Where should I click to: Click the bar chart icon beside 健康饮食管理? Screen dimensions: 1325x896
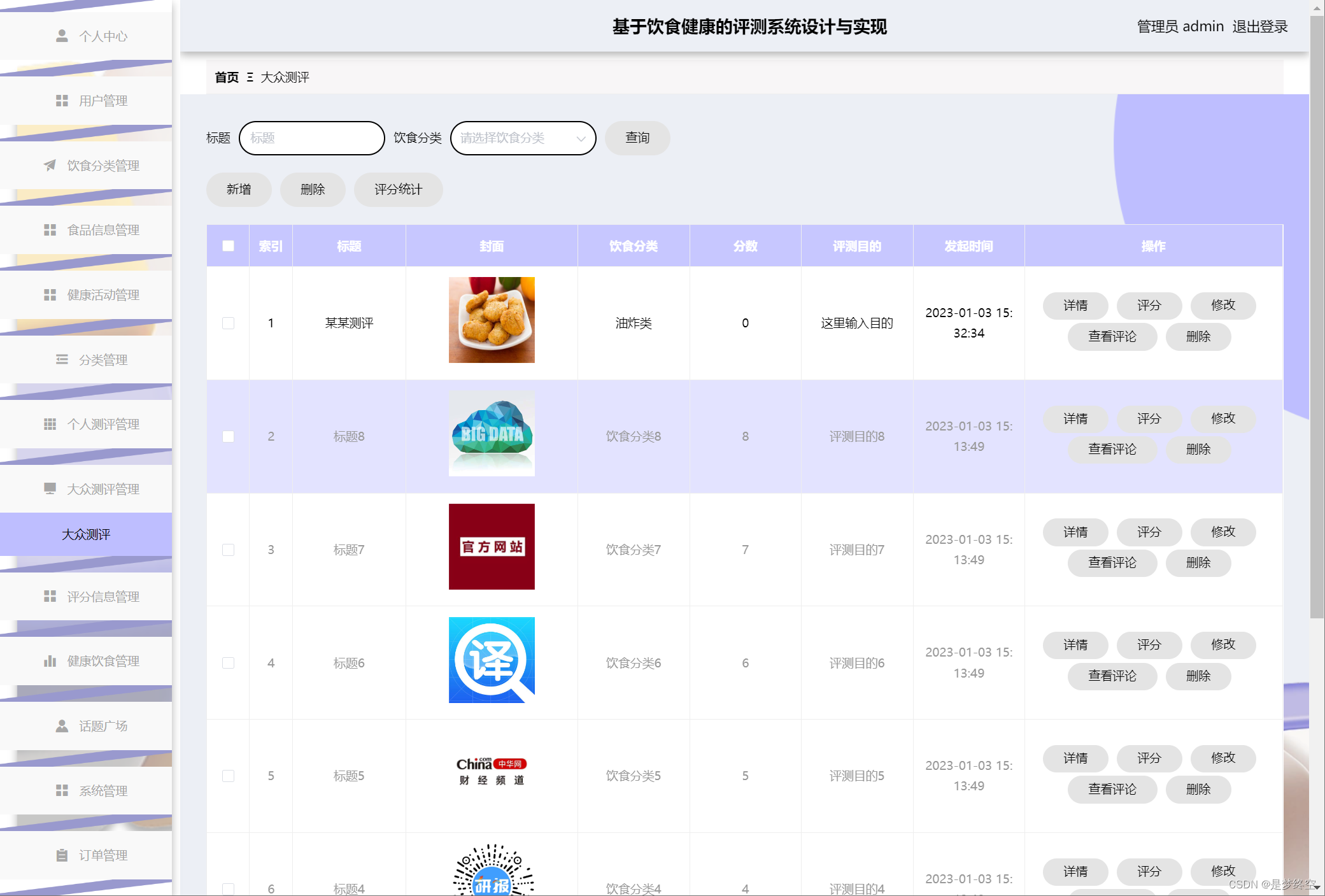pos(50,661)
